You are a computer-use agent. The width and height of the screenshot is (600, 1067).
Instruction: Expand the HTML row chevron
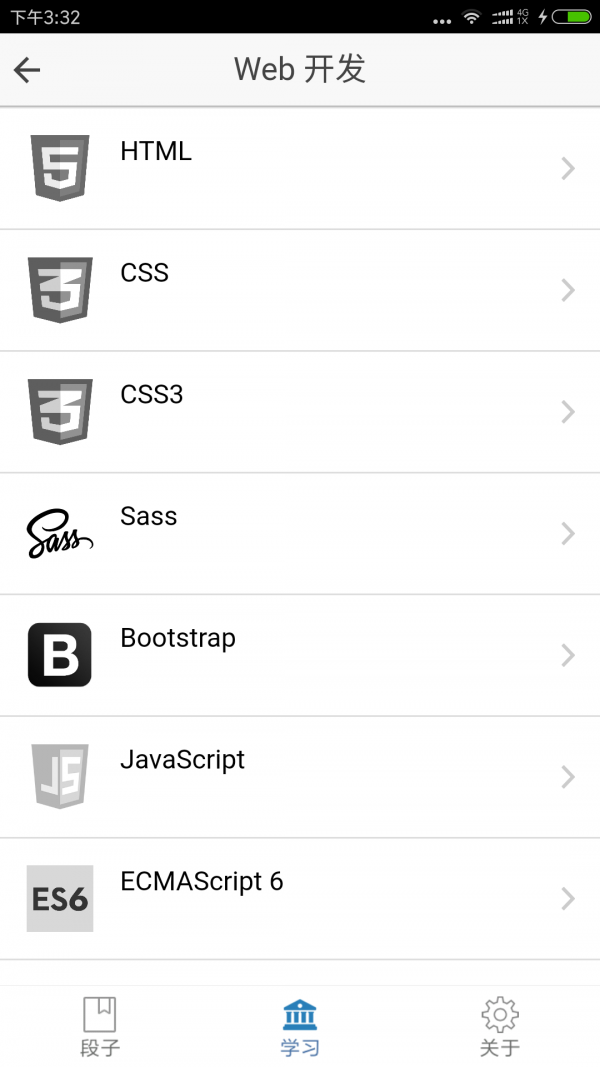(568, 168)
